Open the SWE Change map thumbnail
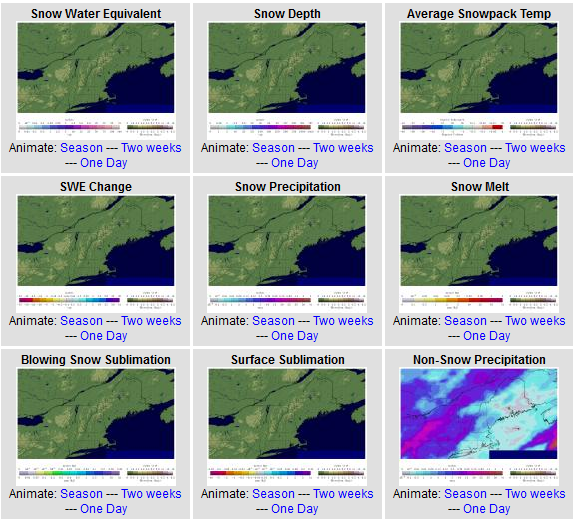Image resolution: width=574 pixels, height=520 pixels. click(96, 253)
